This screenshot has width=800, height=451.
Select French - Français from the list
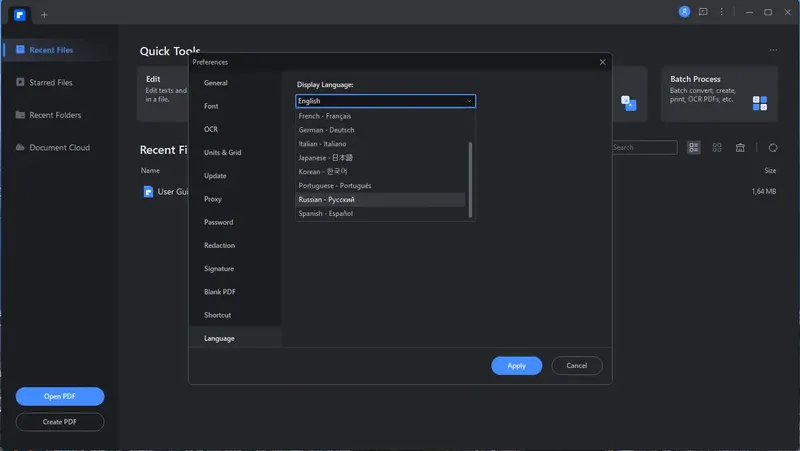point(380,116)
